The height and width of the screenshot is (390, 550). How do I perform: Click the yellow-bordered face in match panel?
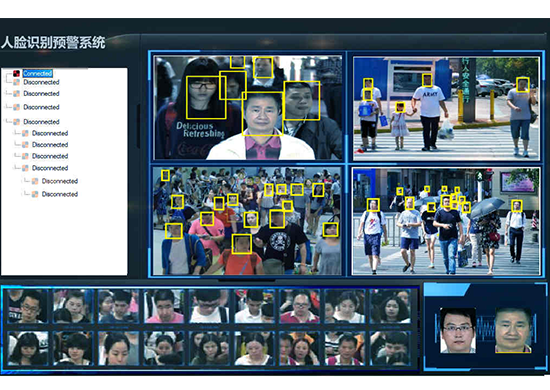tap(513, 330)
